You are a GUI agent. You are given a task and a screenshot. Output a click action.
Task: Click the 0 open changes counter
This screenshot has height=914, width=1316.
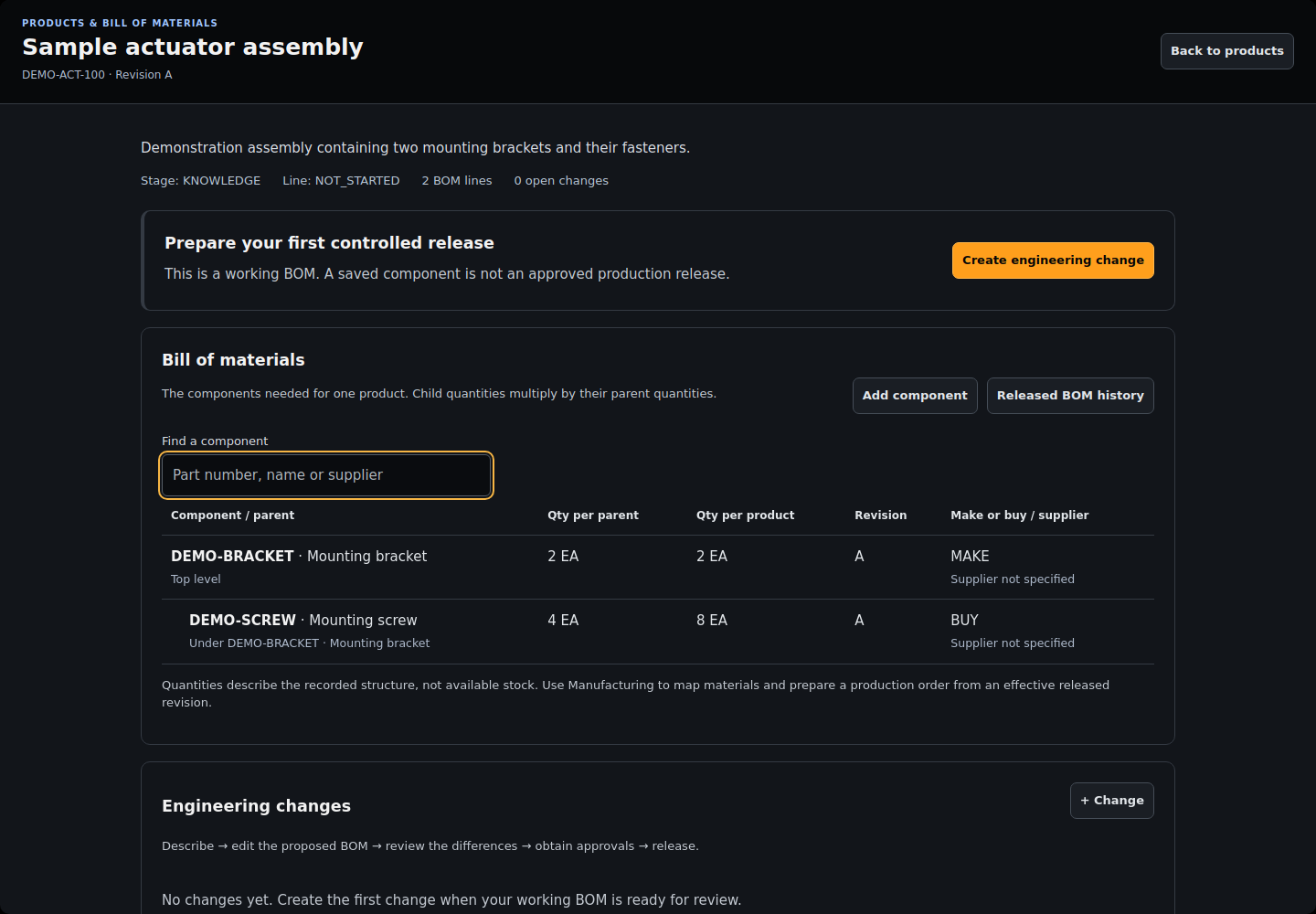(561, 181)
